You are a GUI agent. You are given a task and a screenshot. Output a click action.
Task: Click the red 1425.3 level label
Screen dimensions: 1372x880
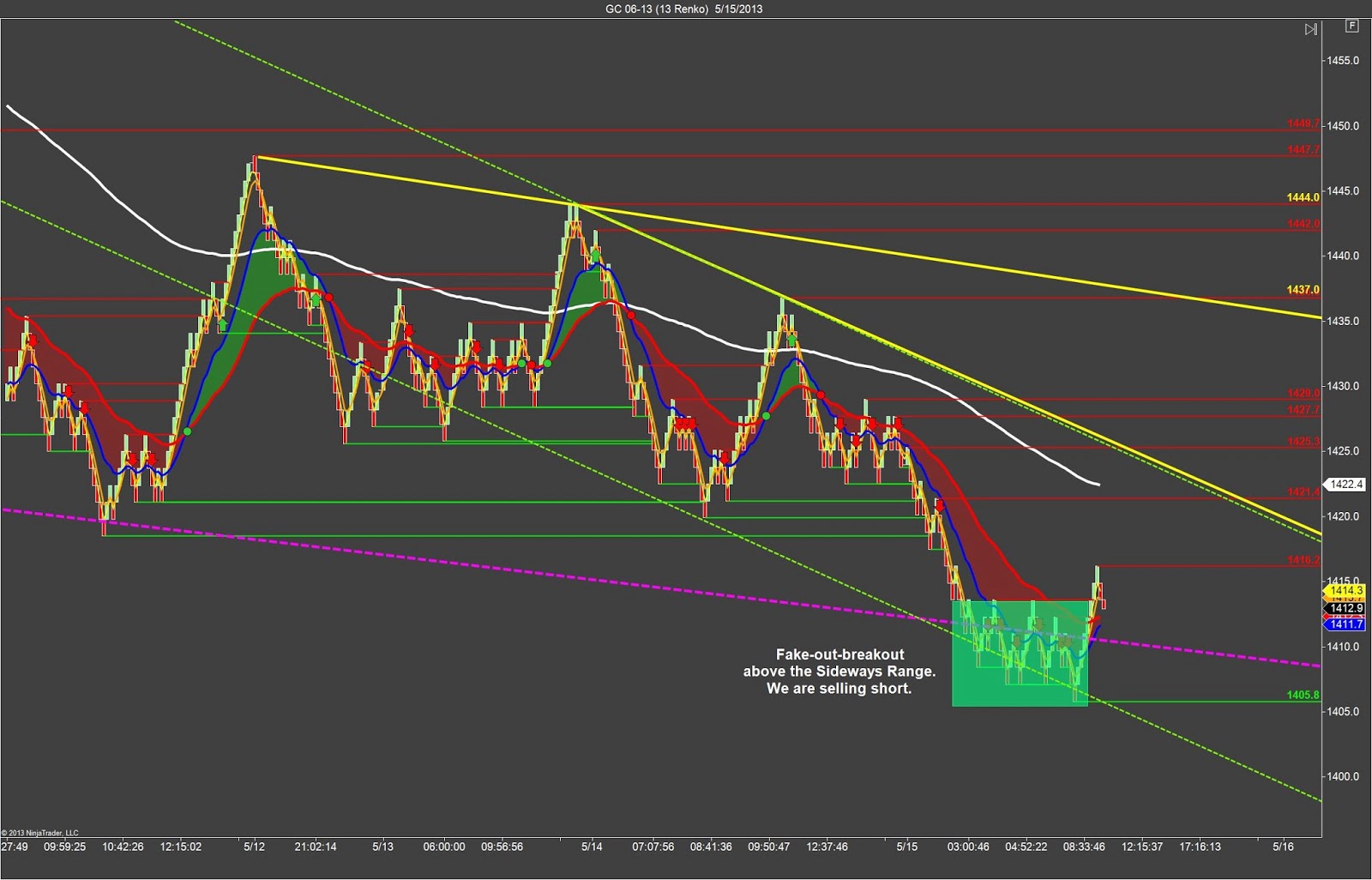click(x=1303, y=442)
